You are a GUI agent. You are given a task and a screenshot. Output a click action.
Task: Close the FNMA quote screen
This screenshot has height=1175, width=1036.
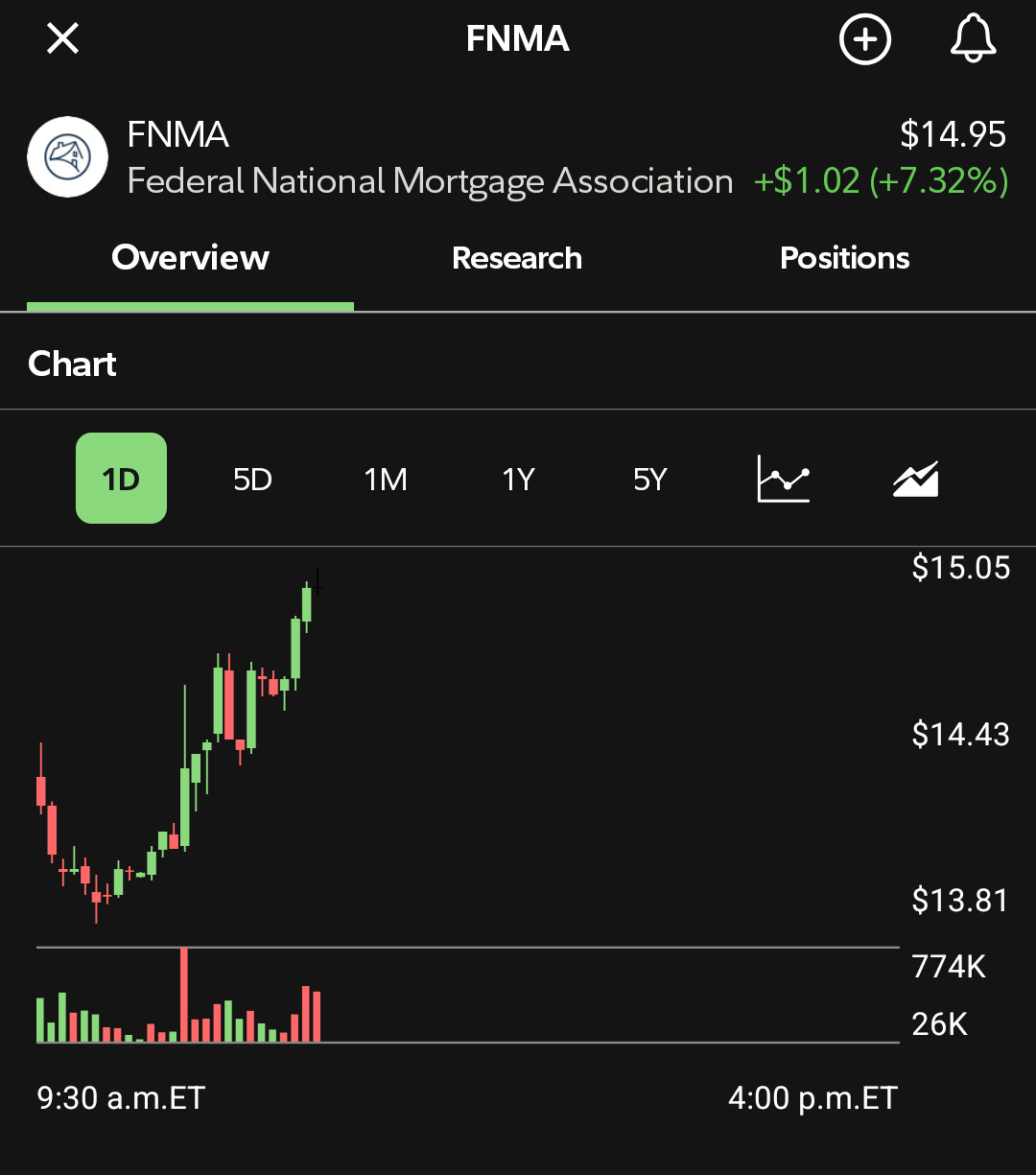pos(63,38)
